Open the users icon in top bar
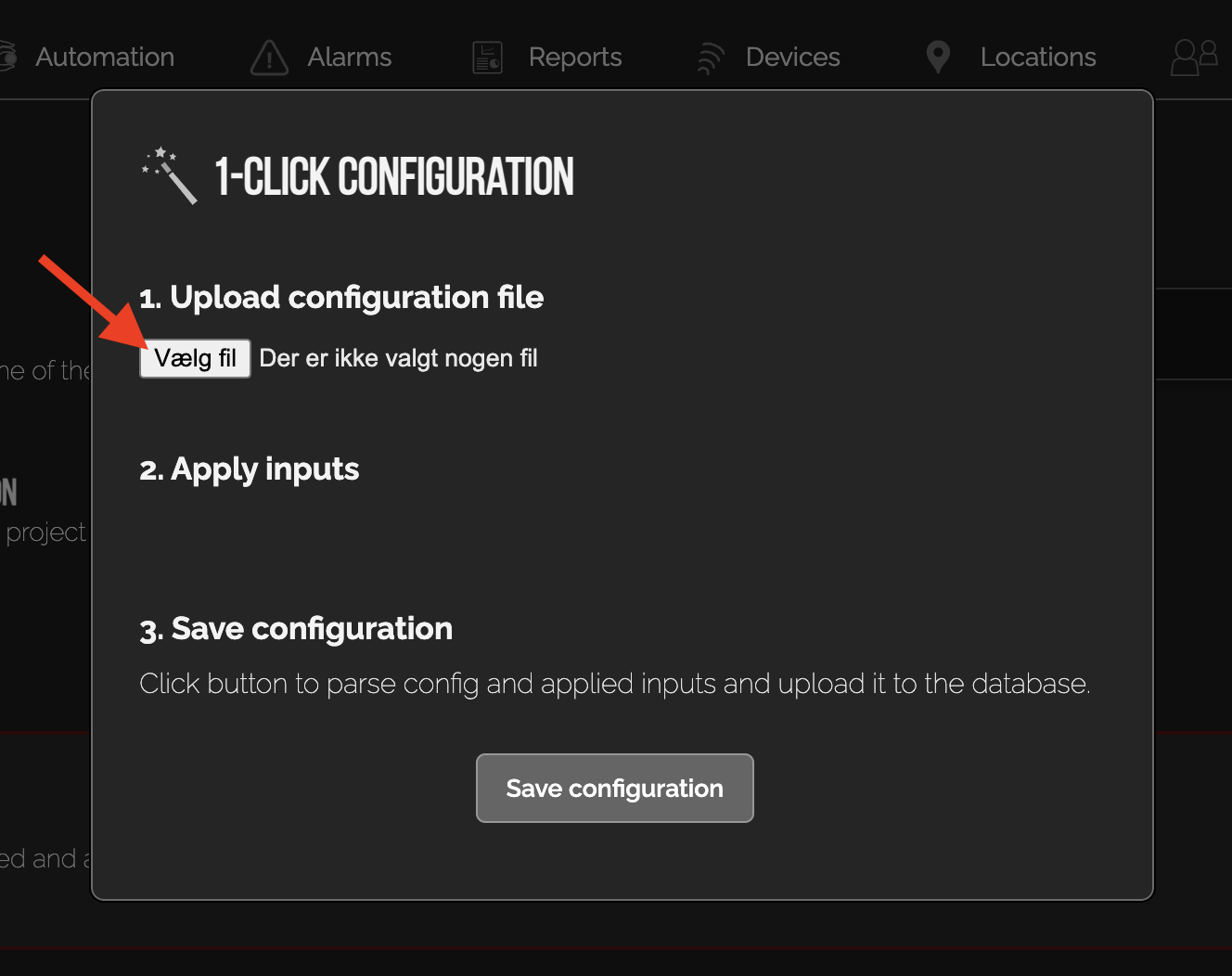 click(1194, 57)
